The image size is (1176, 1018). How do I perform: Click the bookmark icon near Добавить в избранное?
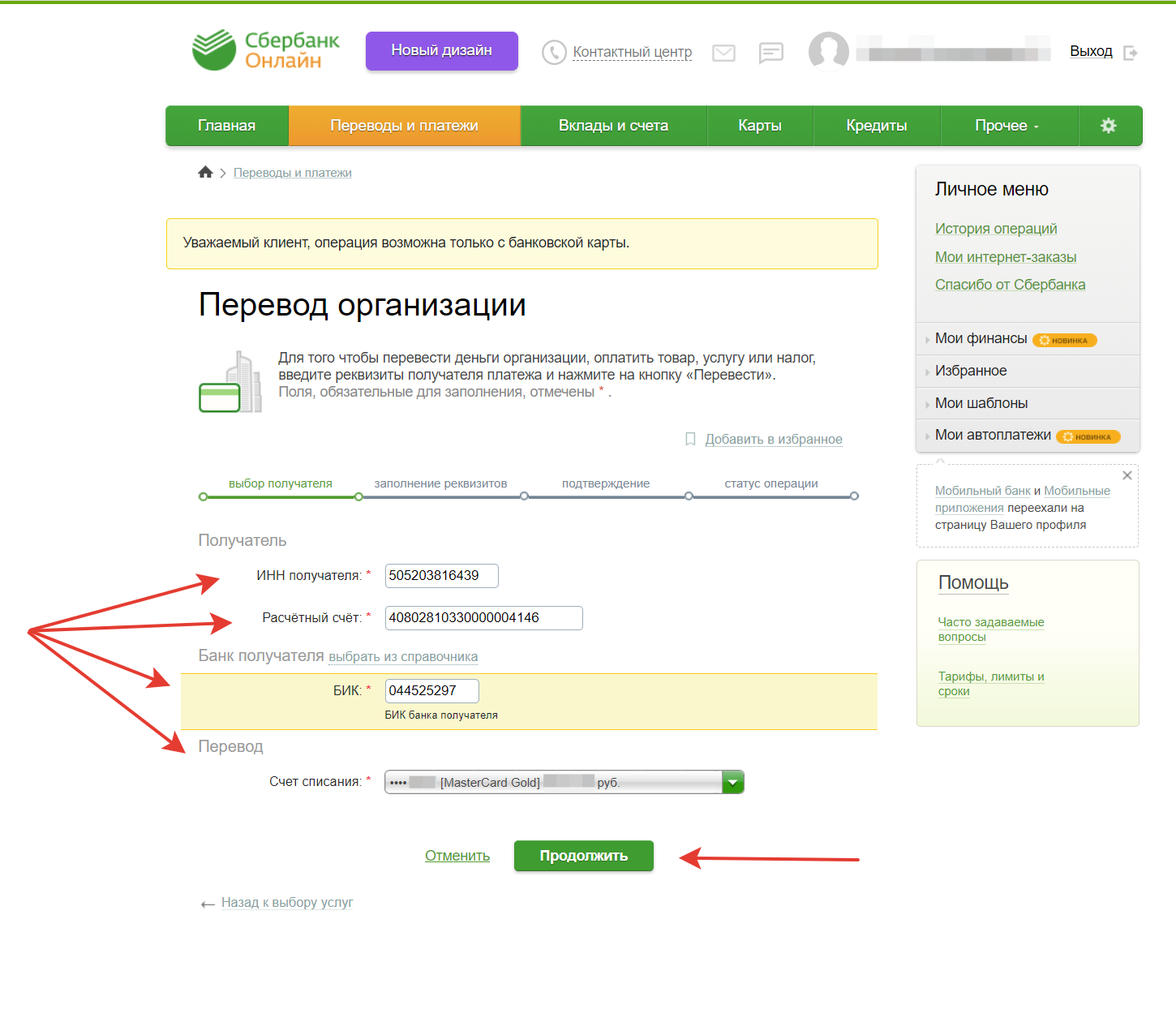690,439
